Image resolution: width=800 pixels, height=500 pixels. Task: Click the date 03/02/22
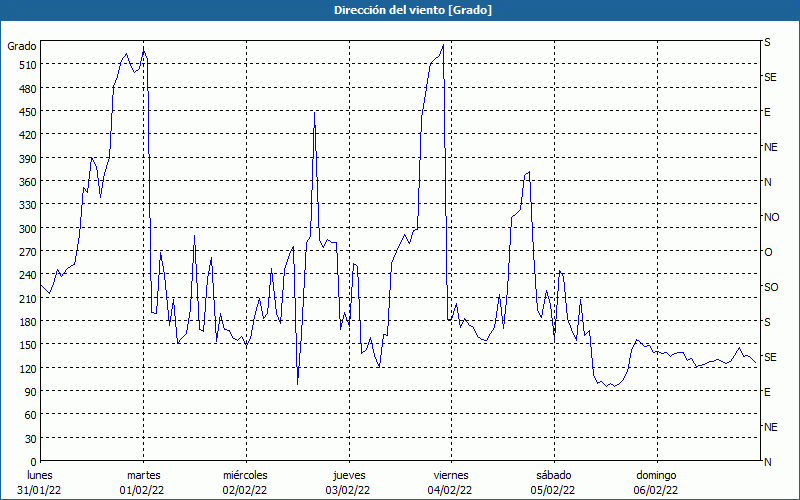coord(348,490)
